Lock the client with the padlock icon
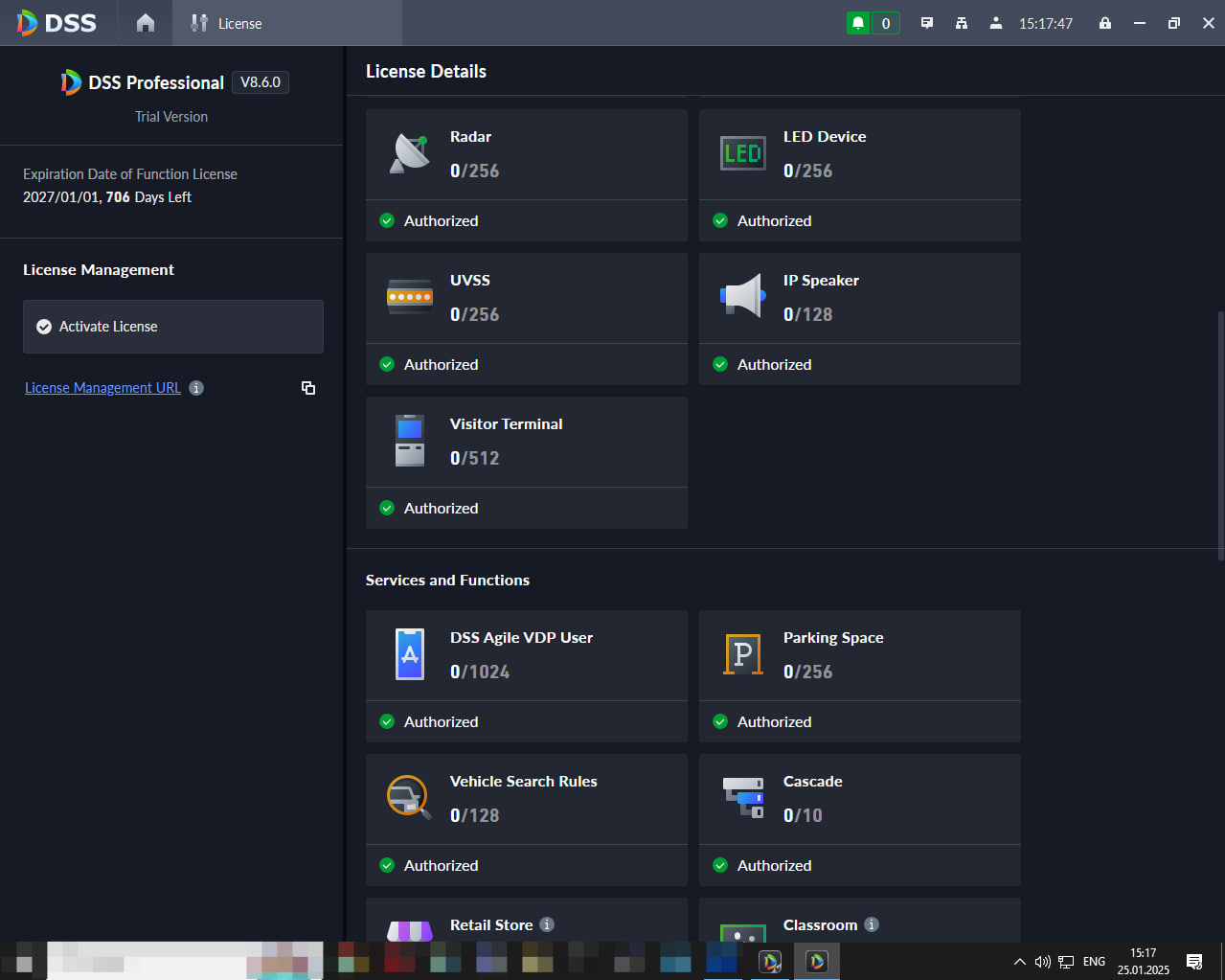The width and height of the screenshot is (1225, 980). [x=1105, y=23]
